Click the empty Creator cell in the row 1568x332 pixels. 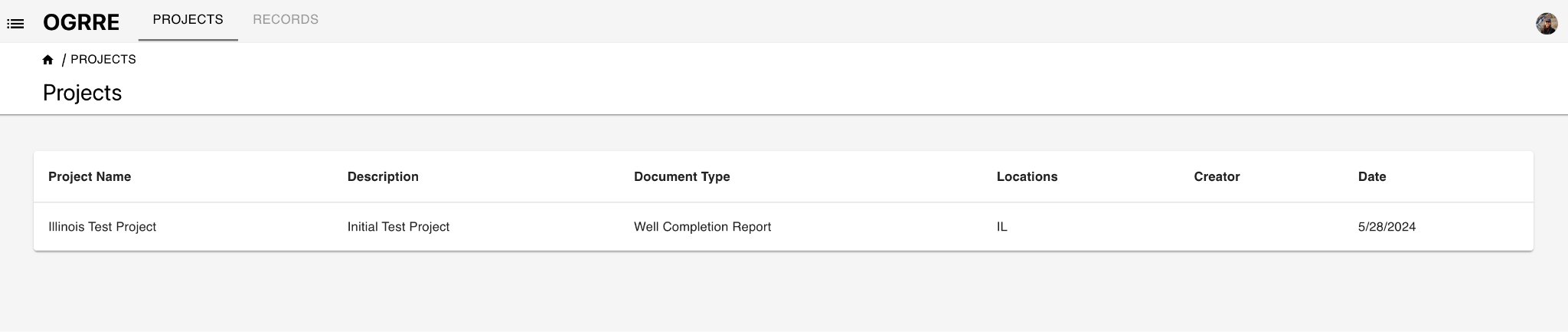[1263, 227]
